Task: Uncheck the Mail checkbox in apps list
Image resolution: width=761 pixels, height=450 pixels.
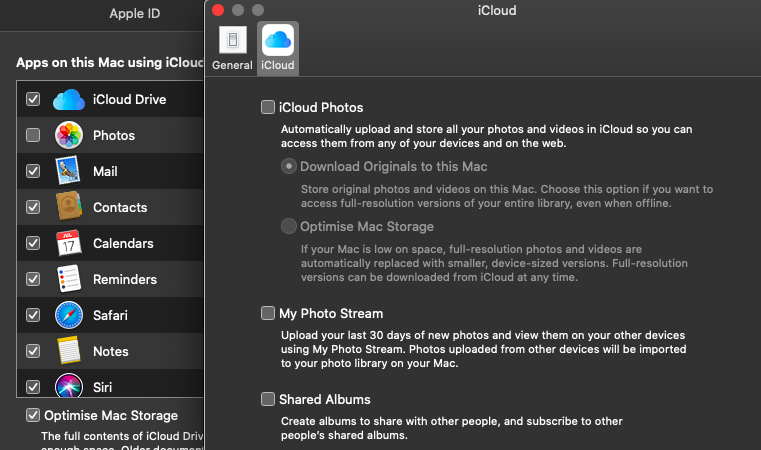Action: [33, 171]
